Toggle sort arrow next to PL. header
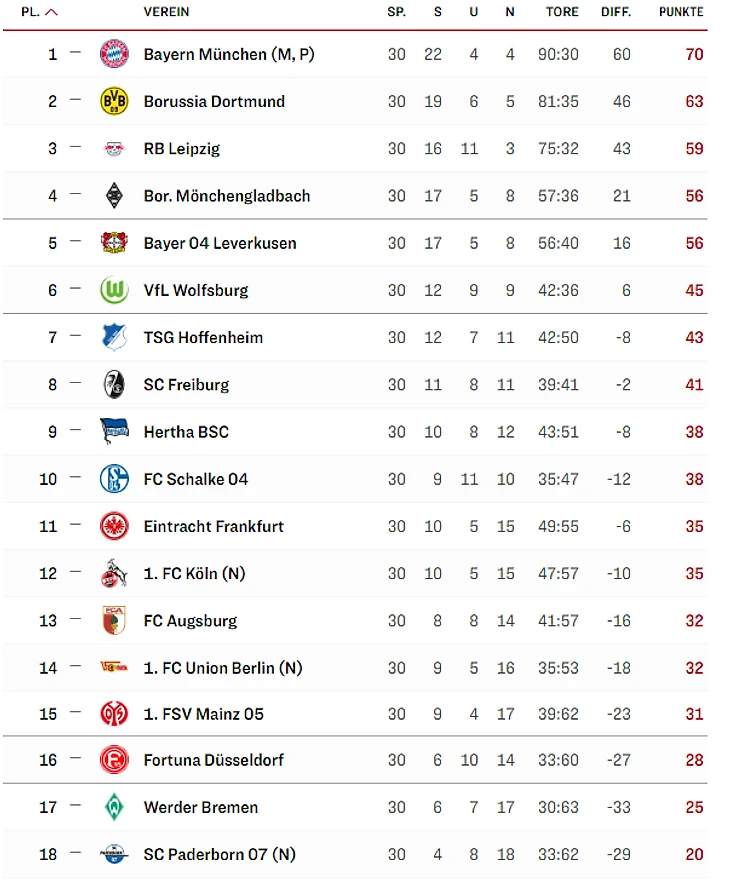The image size is (730, 885). [x=52, y=13]
